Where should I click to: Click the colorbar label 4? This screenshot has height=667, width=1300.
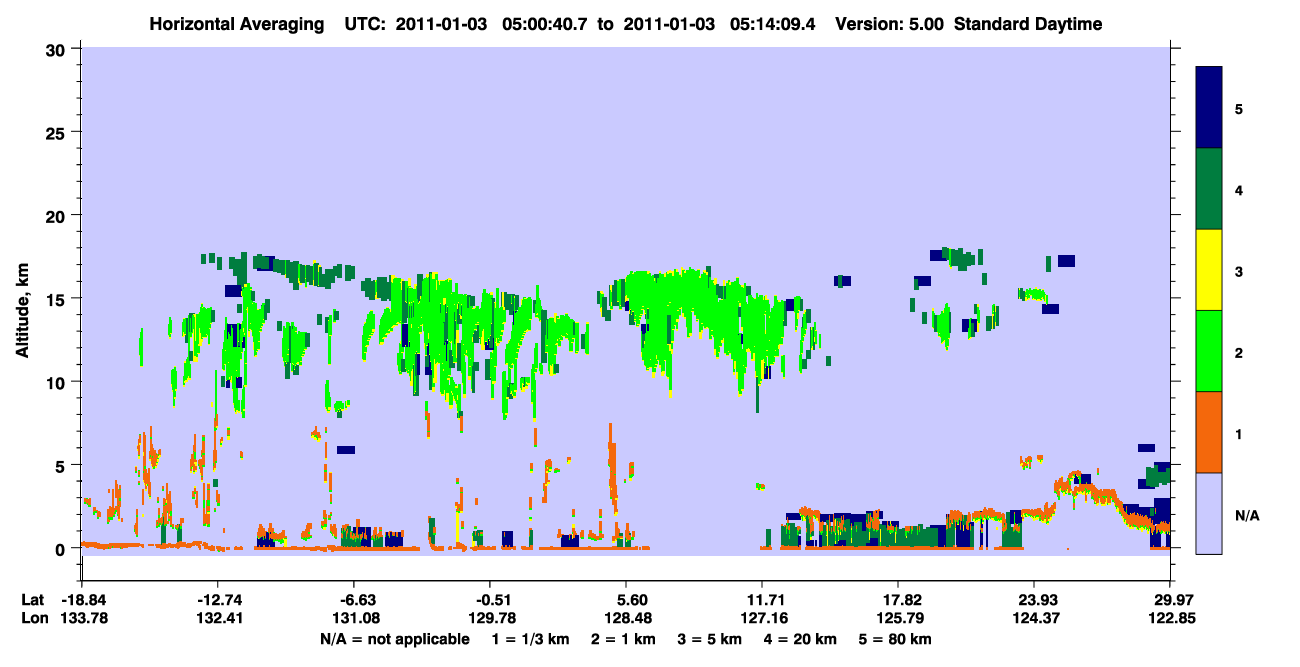pyautogui.click(x=1238, y=191)
